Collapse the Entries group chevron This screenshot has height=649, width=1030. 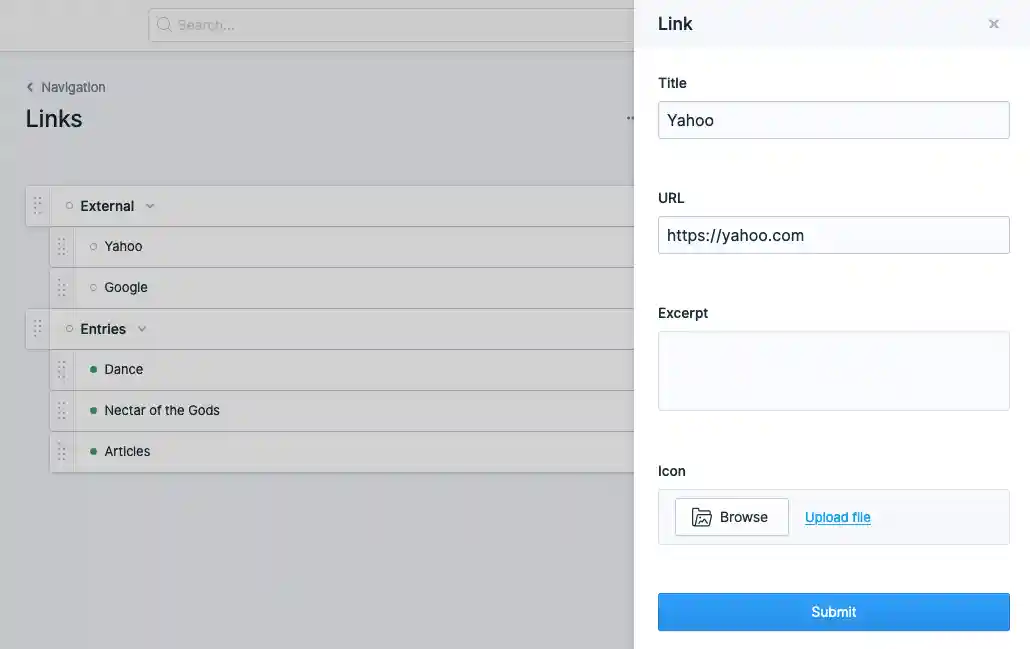(141, 328)
